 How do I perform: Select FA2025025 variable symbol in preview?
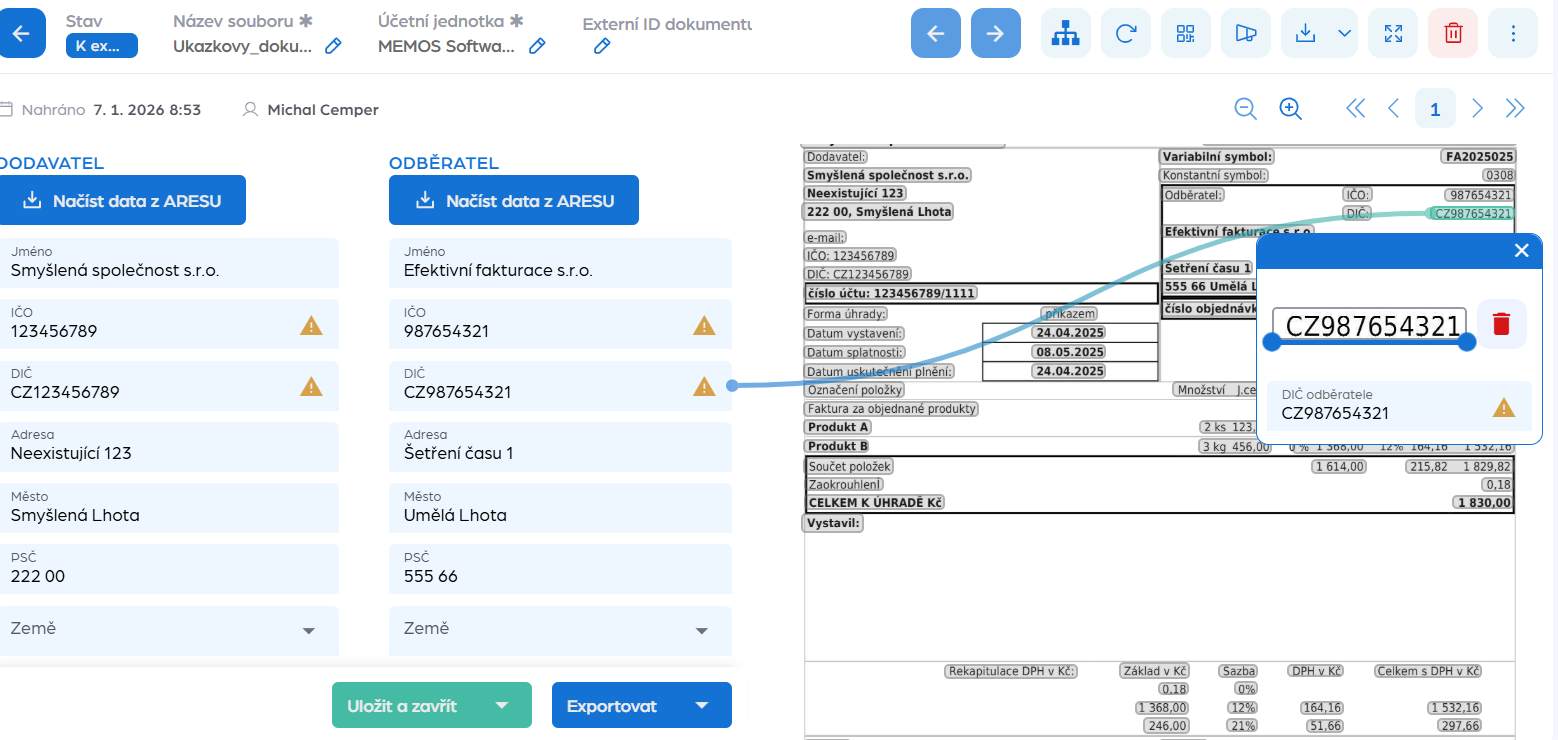point(1478,156)
